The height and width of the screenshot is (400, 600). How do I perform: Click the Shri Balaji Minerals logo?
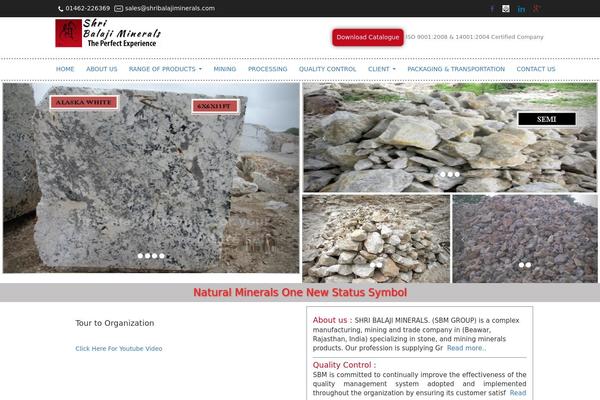point(108,33)
